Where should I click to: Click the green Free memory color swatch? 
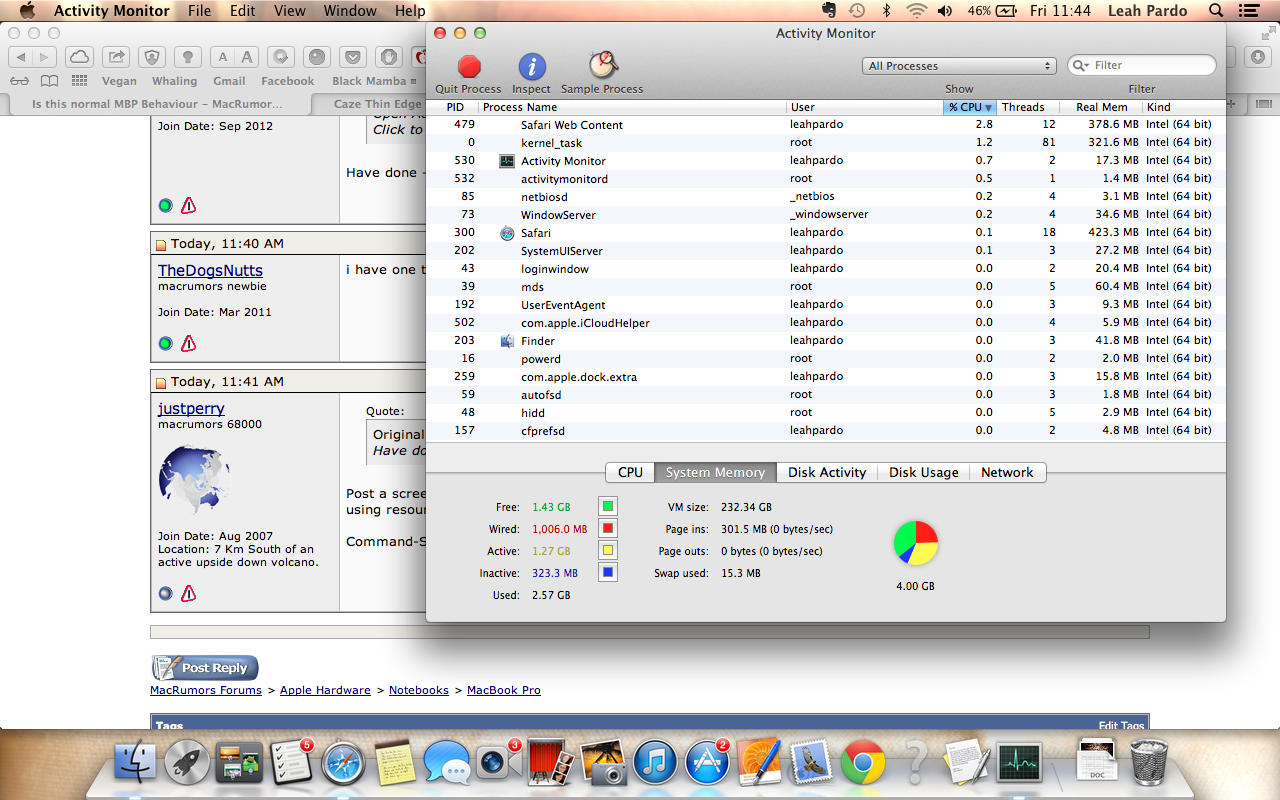(607, 507)
